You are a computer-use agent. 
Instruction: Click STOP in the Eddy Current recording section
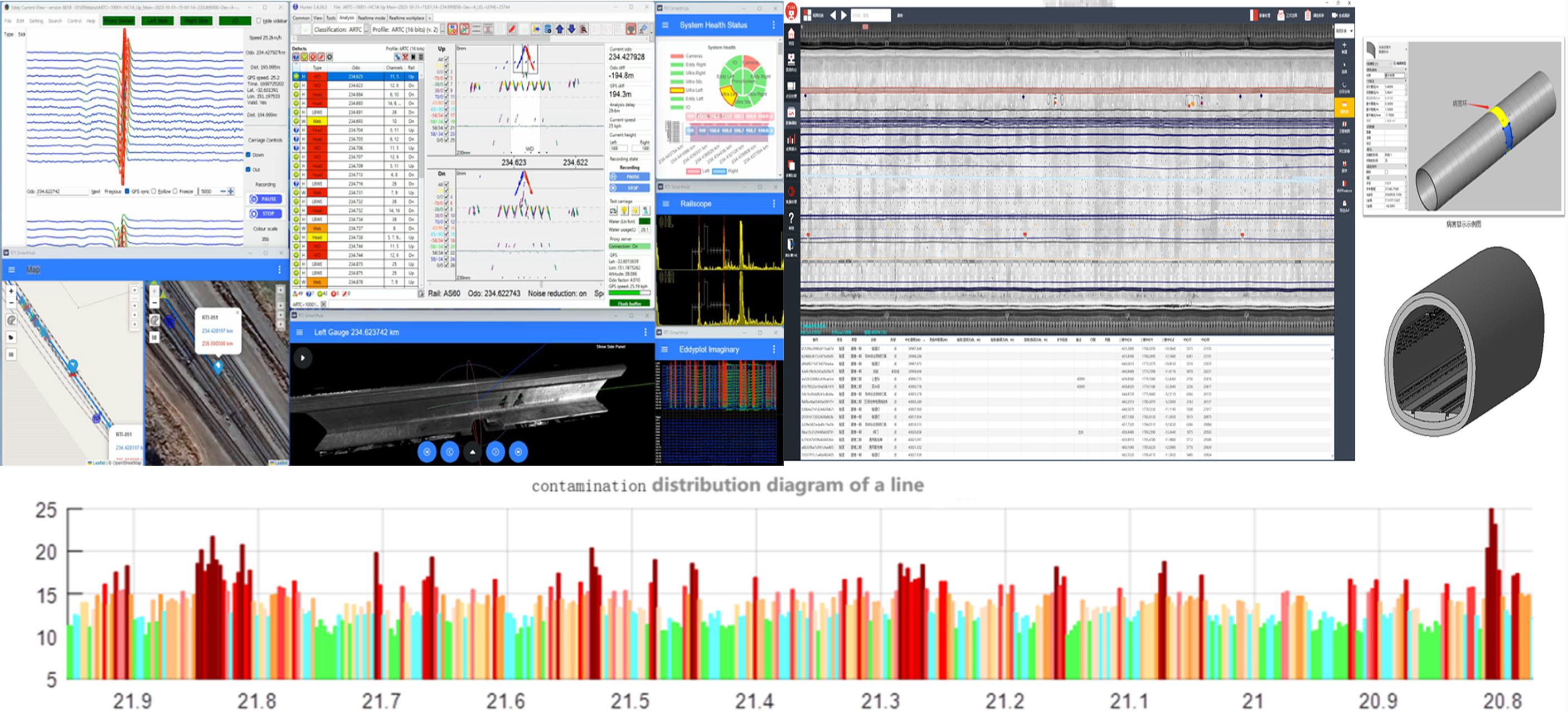pyautogui.click(x=265, y=213)
